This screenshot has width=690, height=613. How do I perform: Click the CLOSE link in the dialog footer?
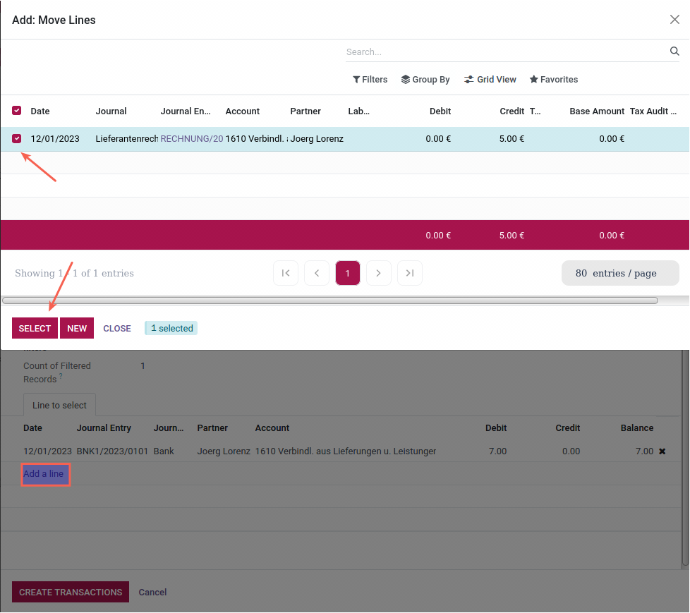[x=117, y=328]
